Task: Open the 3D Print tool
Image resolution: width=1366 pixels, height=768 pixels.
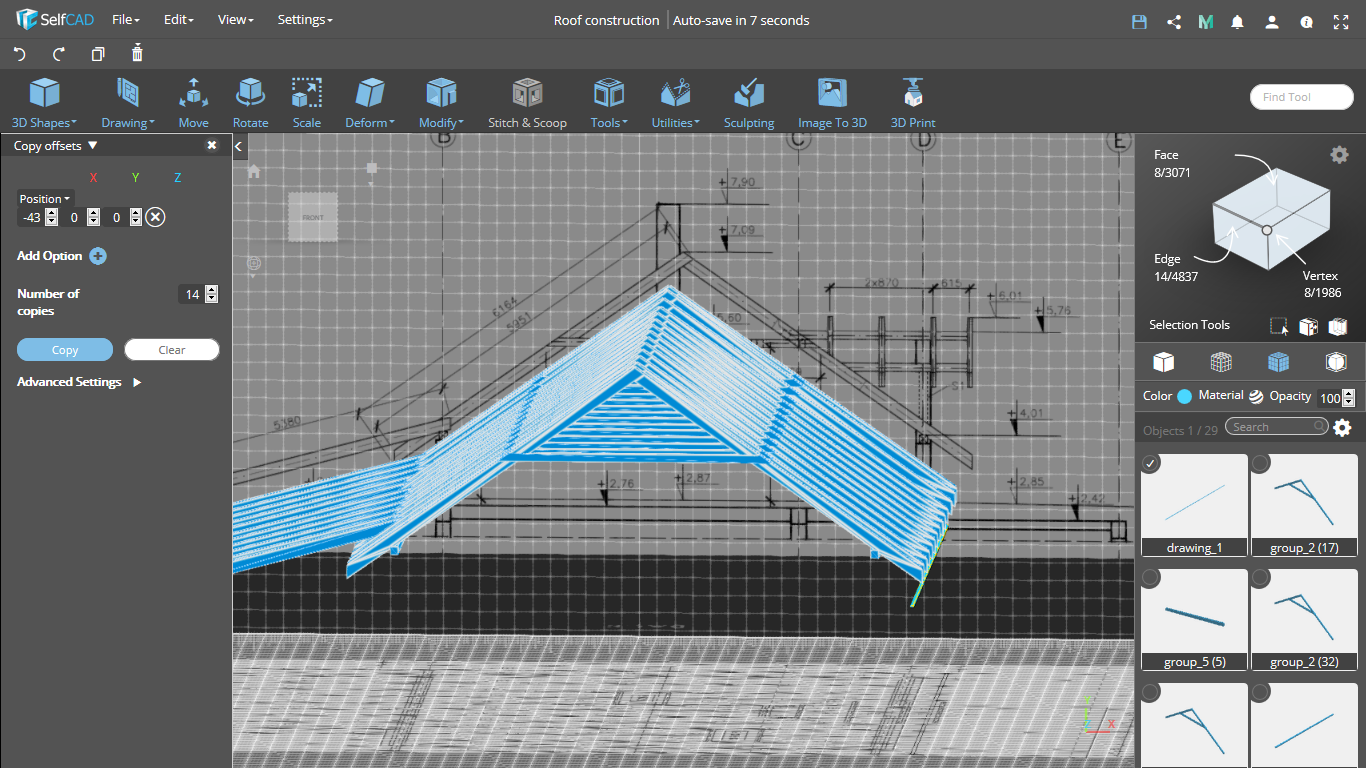Action: [913, 103]
